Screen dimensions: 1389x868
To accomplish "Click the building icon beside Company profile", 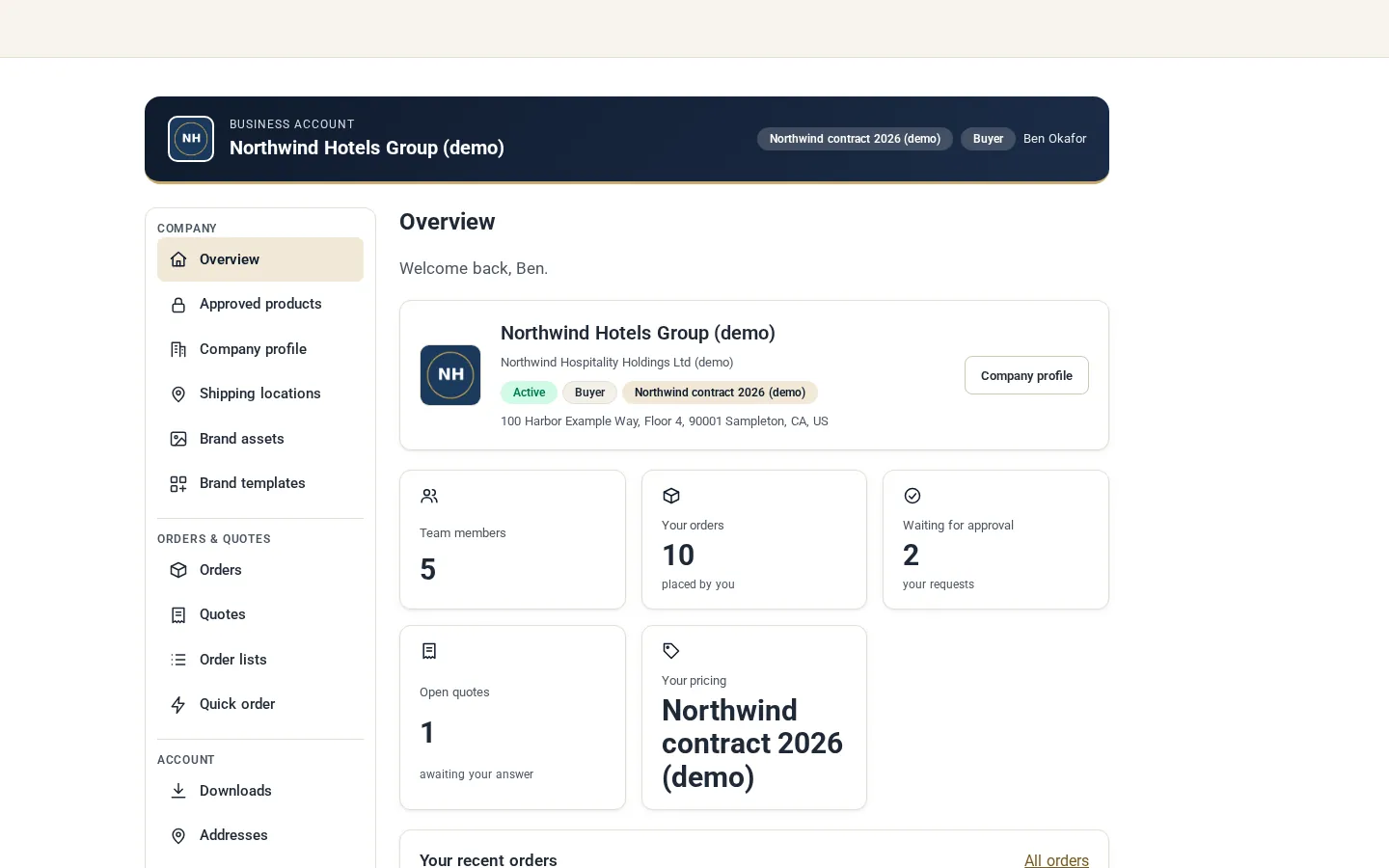I will [178, 349].
